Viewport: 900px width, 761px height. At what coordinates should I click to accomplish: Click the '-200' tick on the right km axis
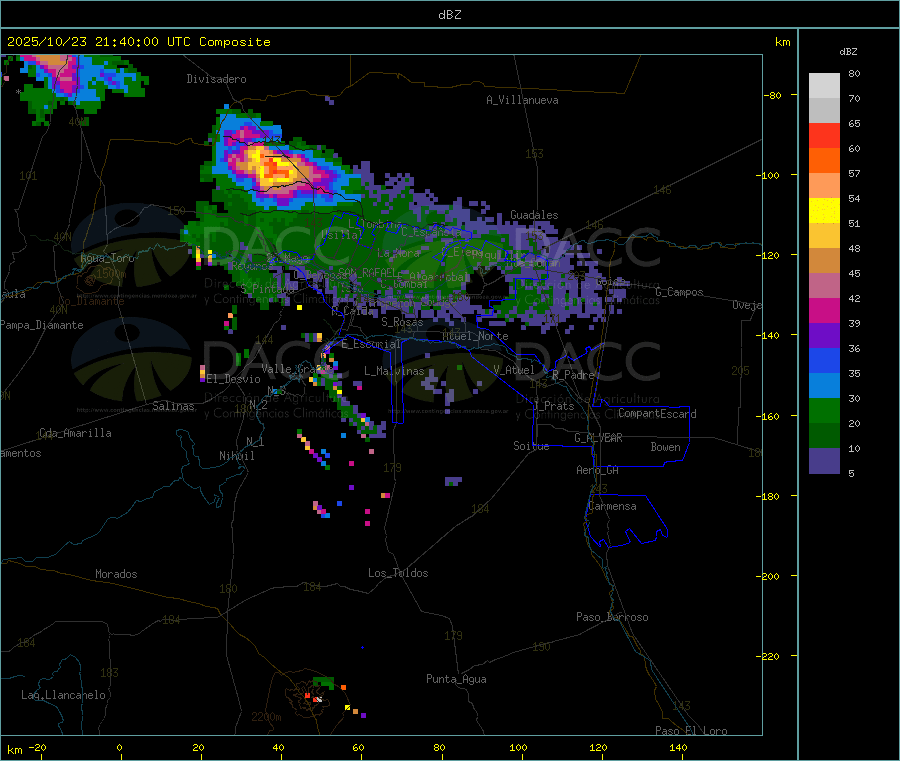click(768, 576)
